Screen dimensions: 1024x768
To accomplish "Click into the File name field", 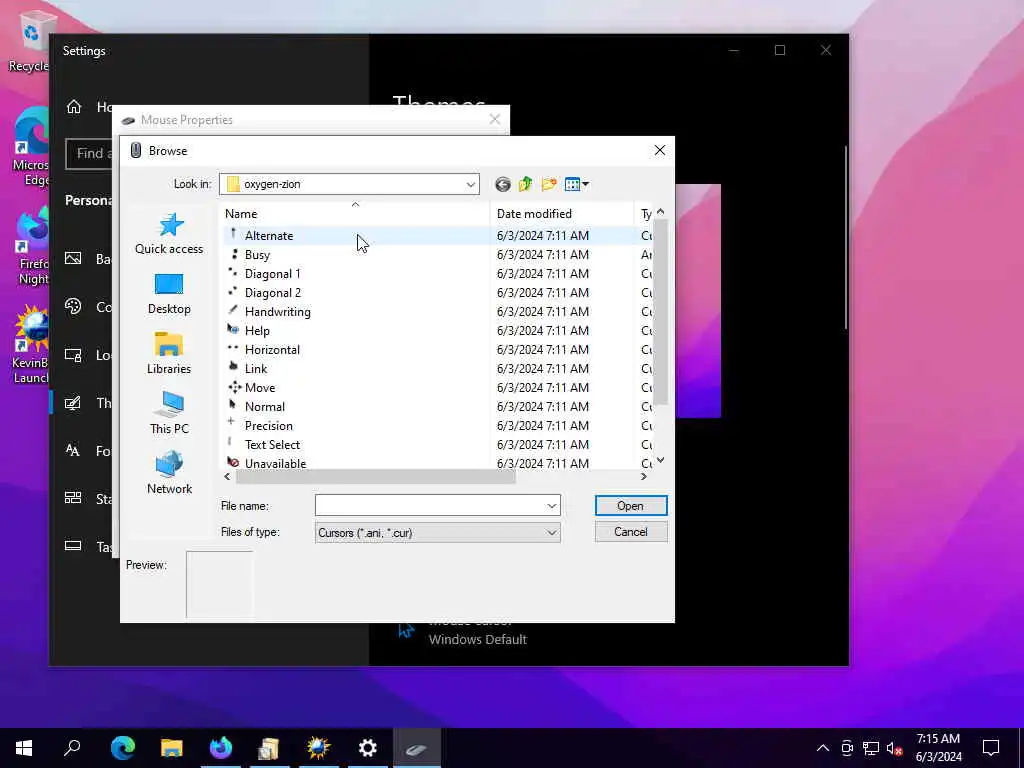I will pos(430,505).
